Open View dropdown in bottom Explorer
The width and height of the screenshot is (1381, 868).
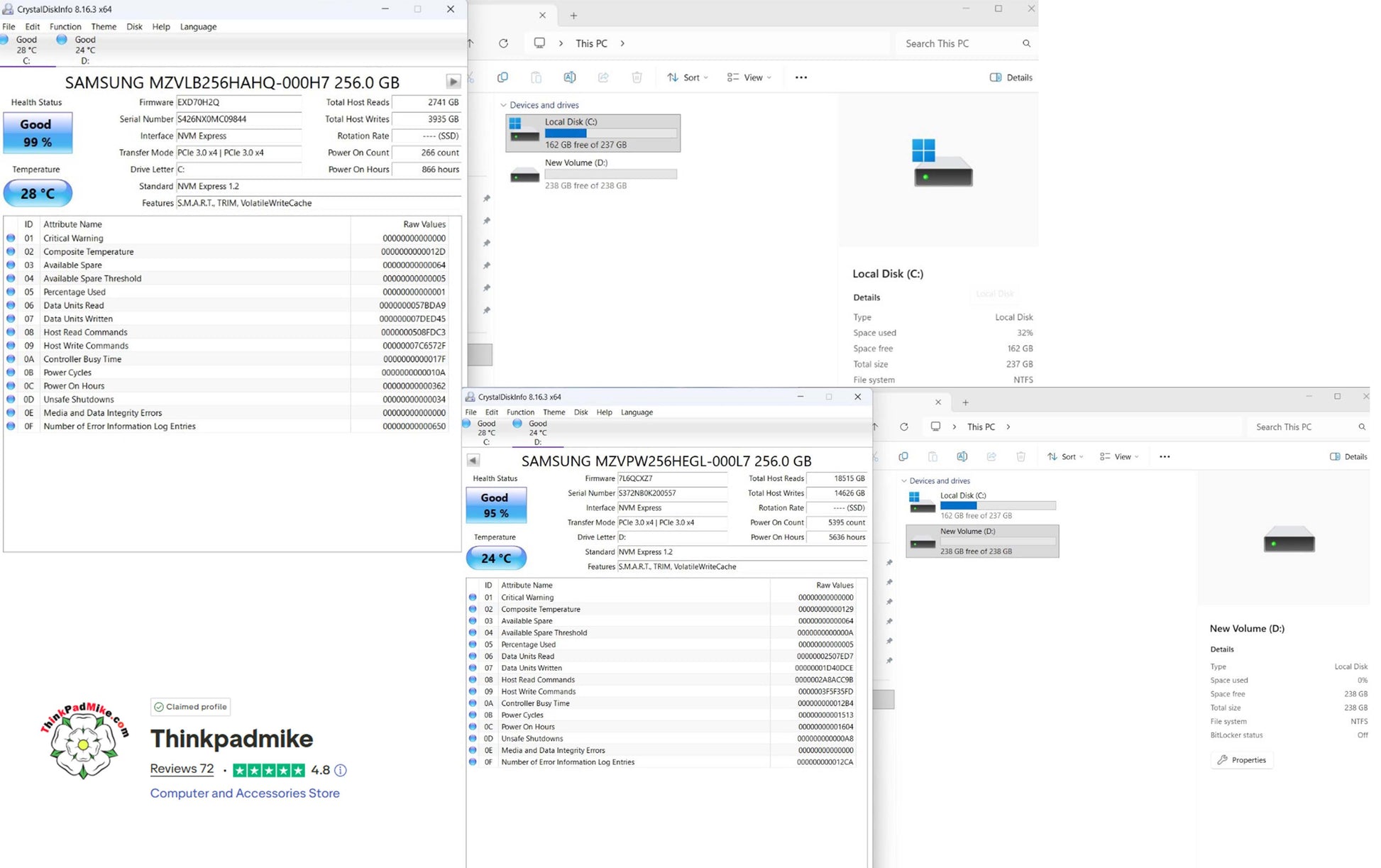tap(1119, 456)
